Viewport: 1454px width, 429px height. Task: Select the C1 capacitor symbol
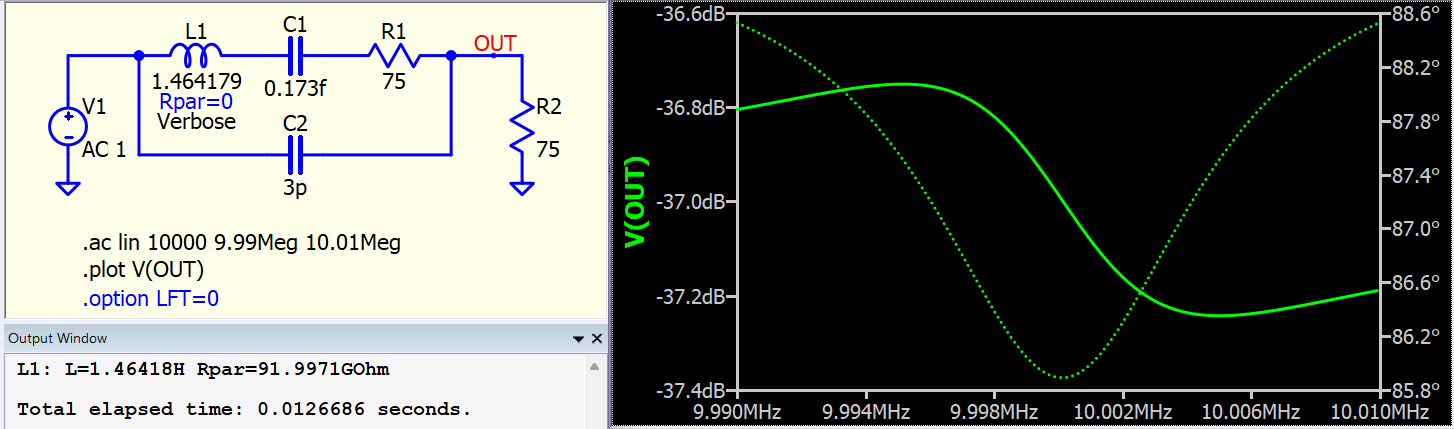296,56
